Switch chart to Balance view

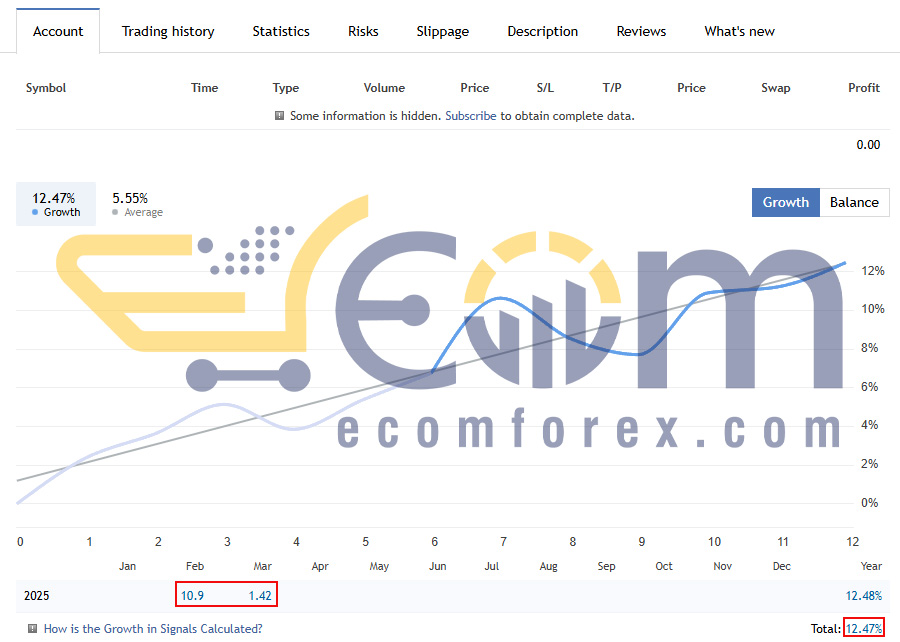pos(854,203)
